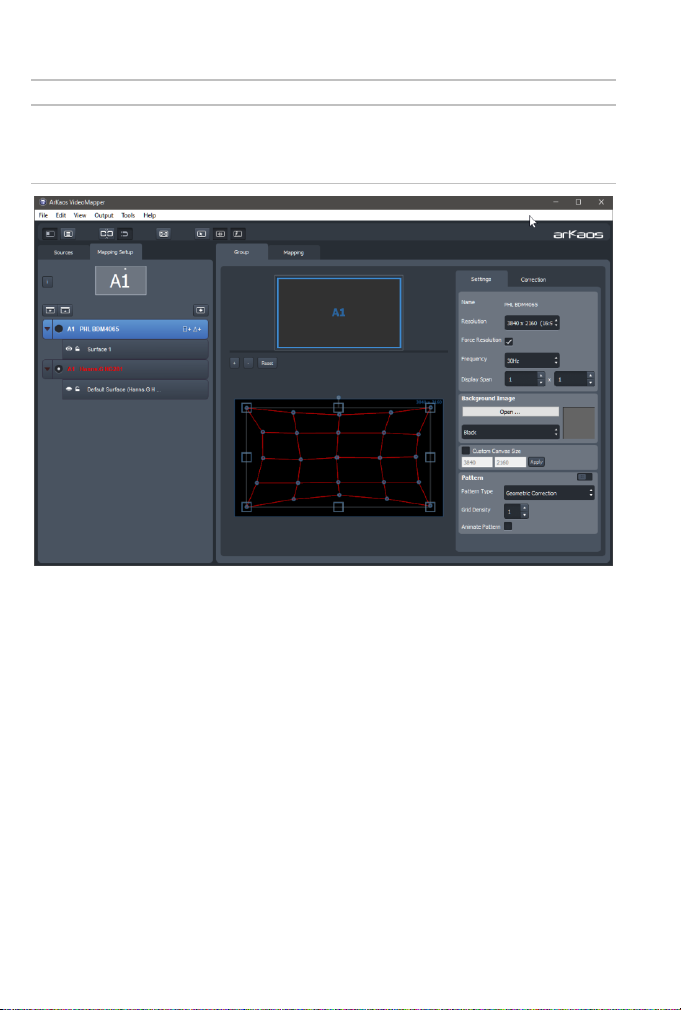The width and height of the screenshot is (681, 1010).
Task: Click the ArKaos VideoMapper title bar app icon
Action: pyautogui.click(x=43, y=202)
